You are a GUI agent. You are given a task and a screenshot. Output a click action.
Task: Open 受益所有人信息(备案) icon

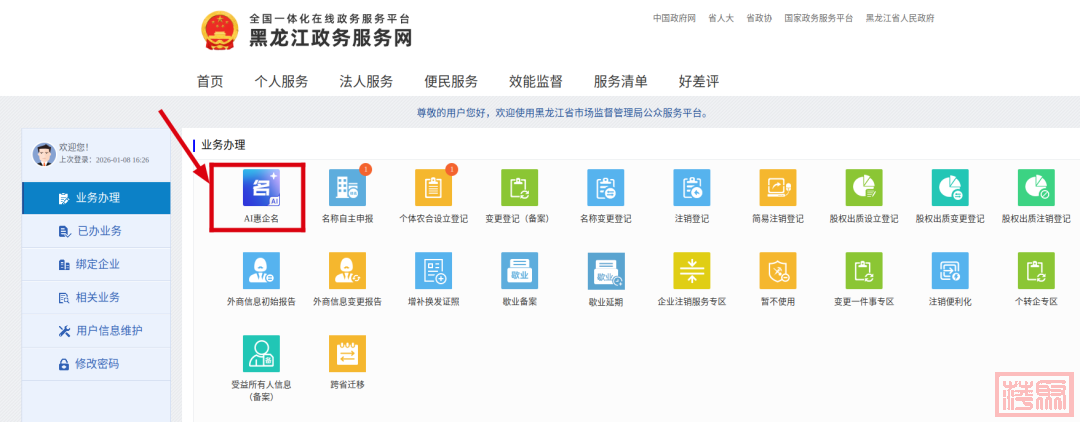(261, 354)
